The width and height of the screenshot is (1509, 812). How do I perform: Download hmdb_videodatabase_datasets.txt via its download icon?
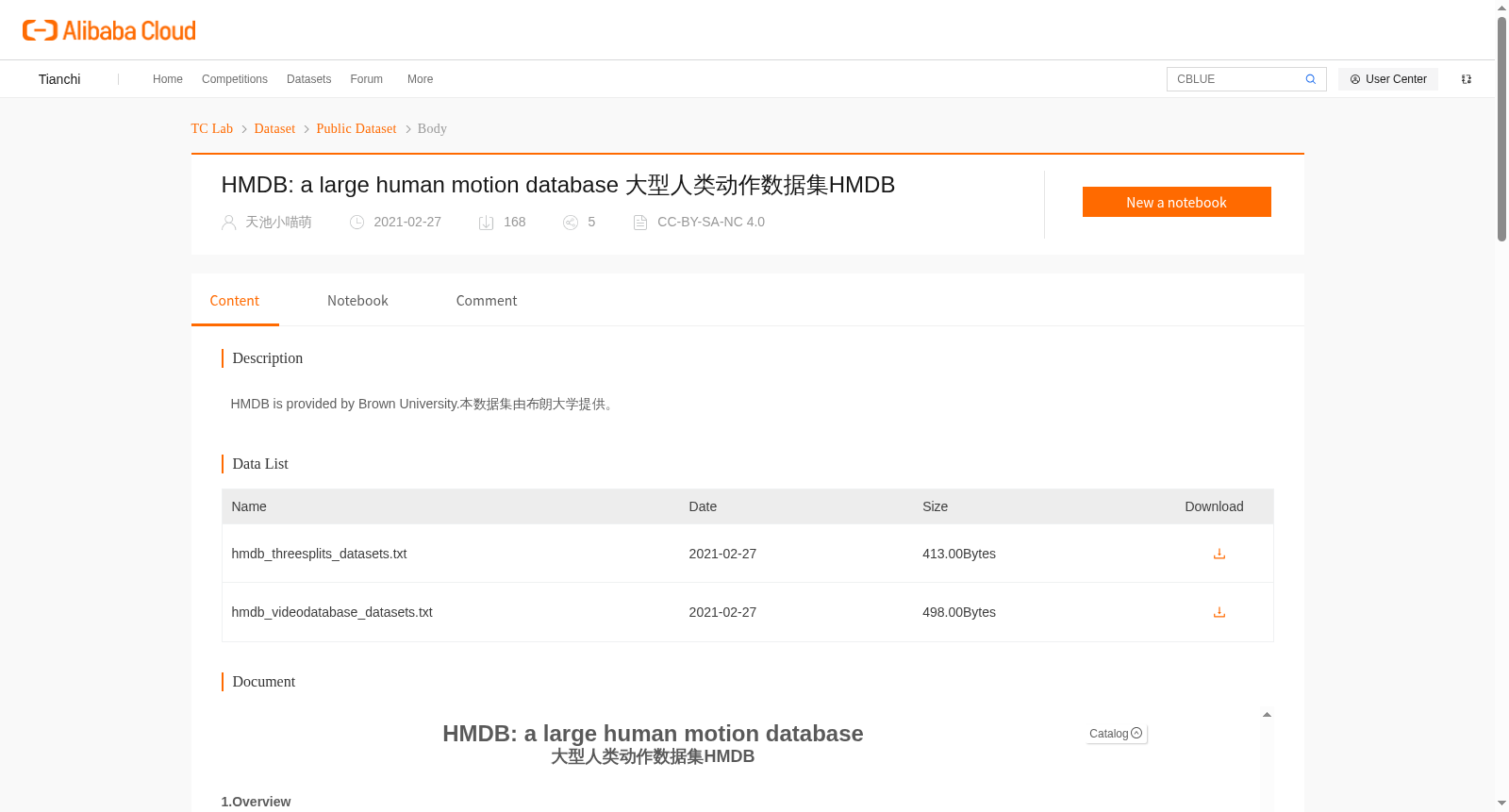click(x=1219, y=612)
